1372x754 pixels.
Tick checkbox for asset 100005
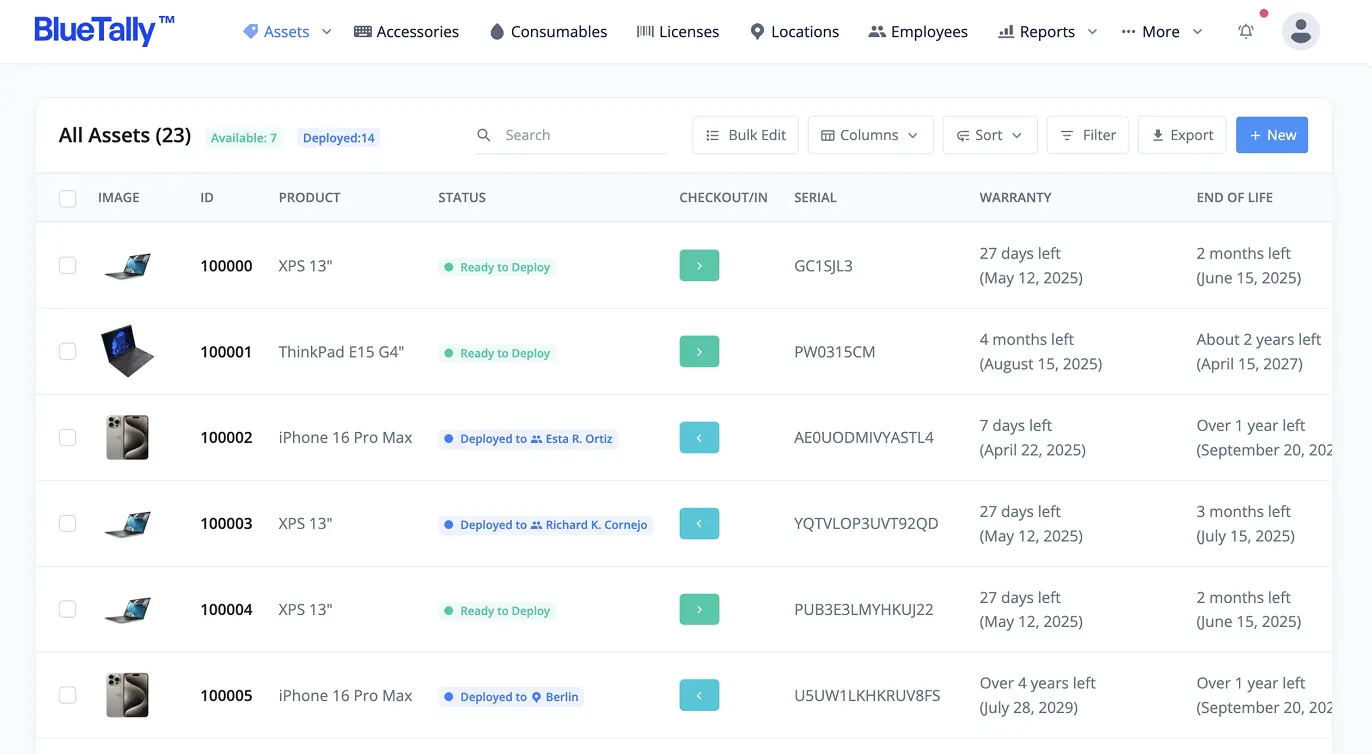coord(68,696)
